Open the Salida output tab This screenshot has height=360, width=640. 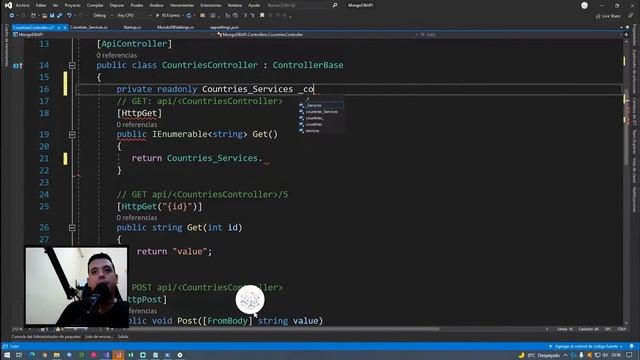click(123, 337)
